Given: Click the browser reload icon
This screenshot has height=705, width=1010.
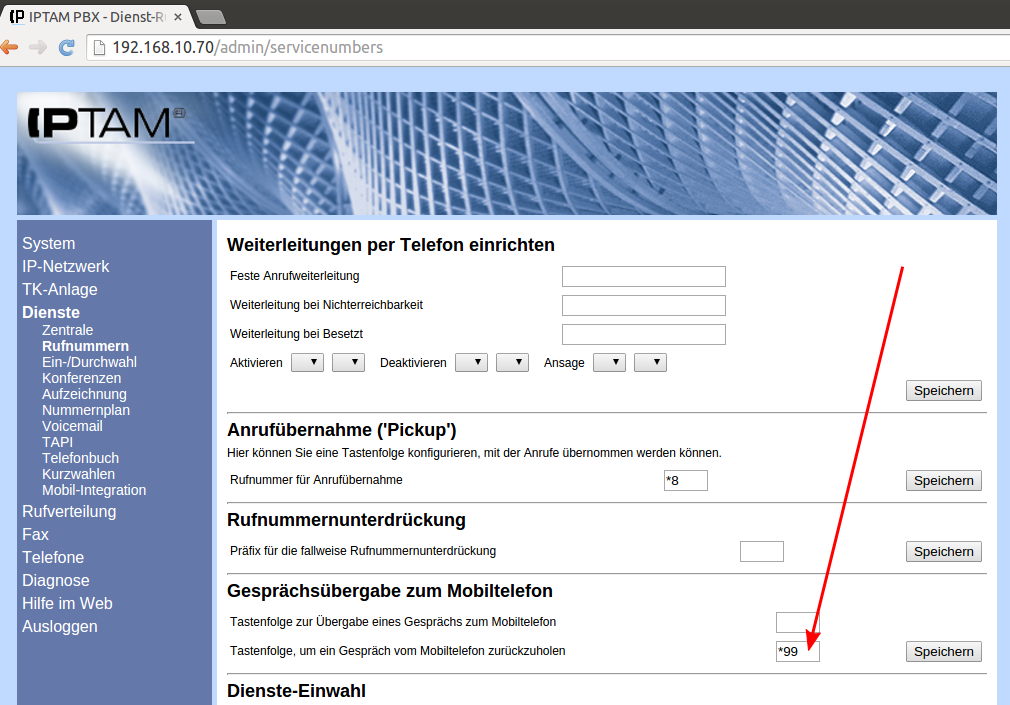Looking at the screenshot, I should pyautogui.click(x=67, y=47).
